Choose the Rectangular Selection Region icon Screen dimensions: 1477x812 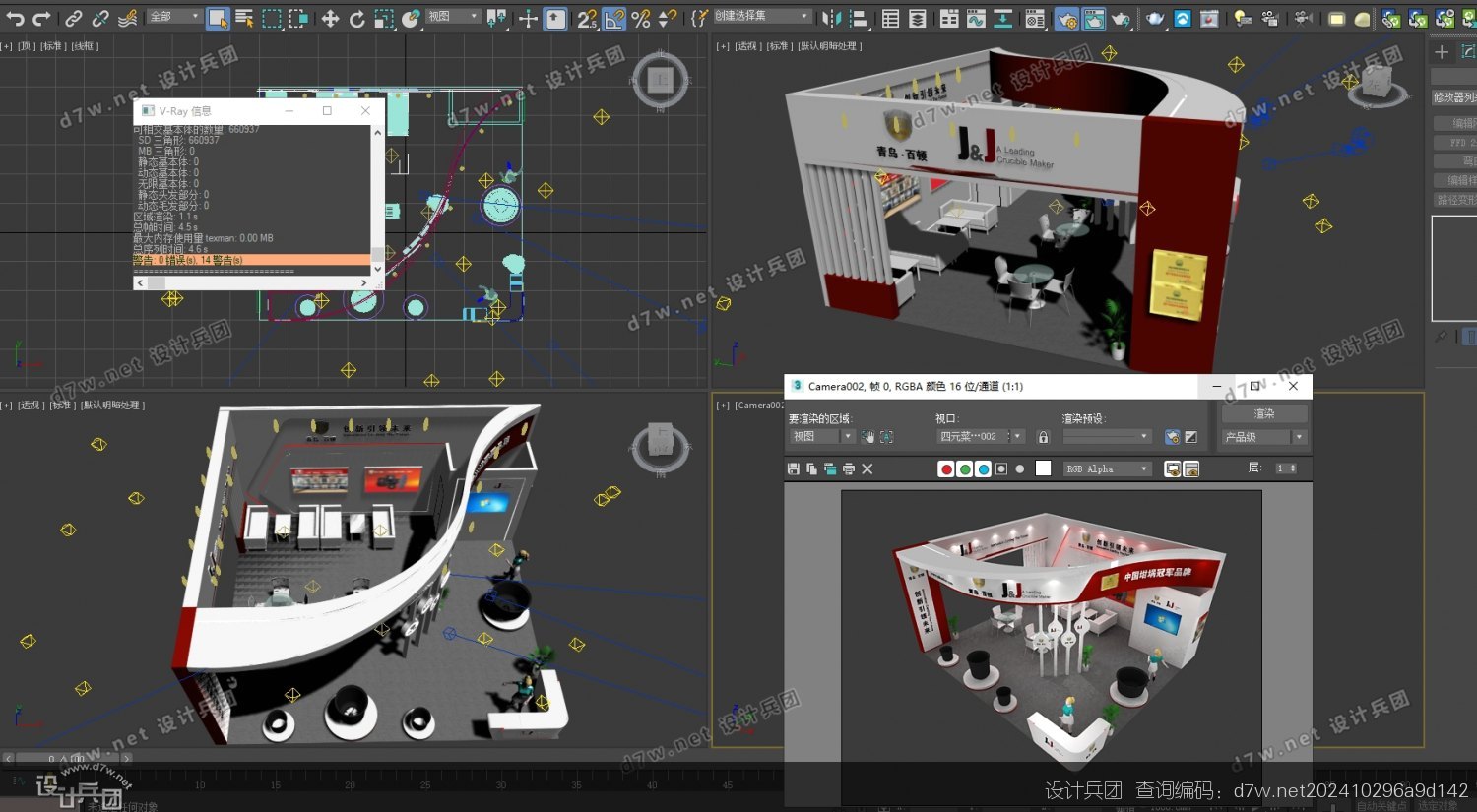(x=272, y=19)
